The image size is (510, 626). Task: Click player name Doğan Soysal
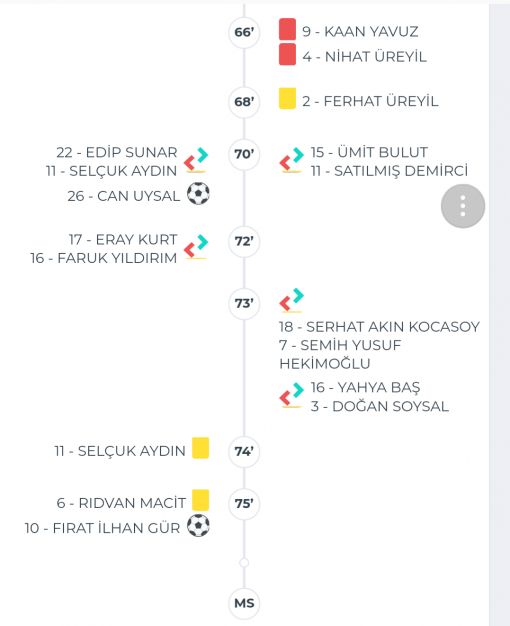(380, 406)
